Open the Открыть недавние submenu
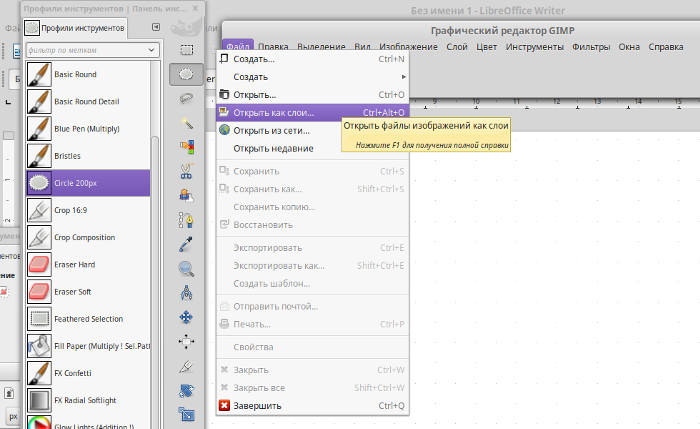Viewport: 700px width, 429px height. click(x=279, y=148)
